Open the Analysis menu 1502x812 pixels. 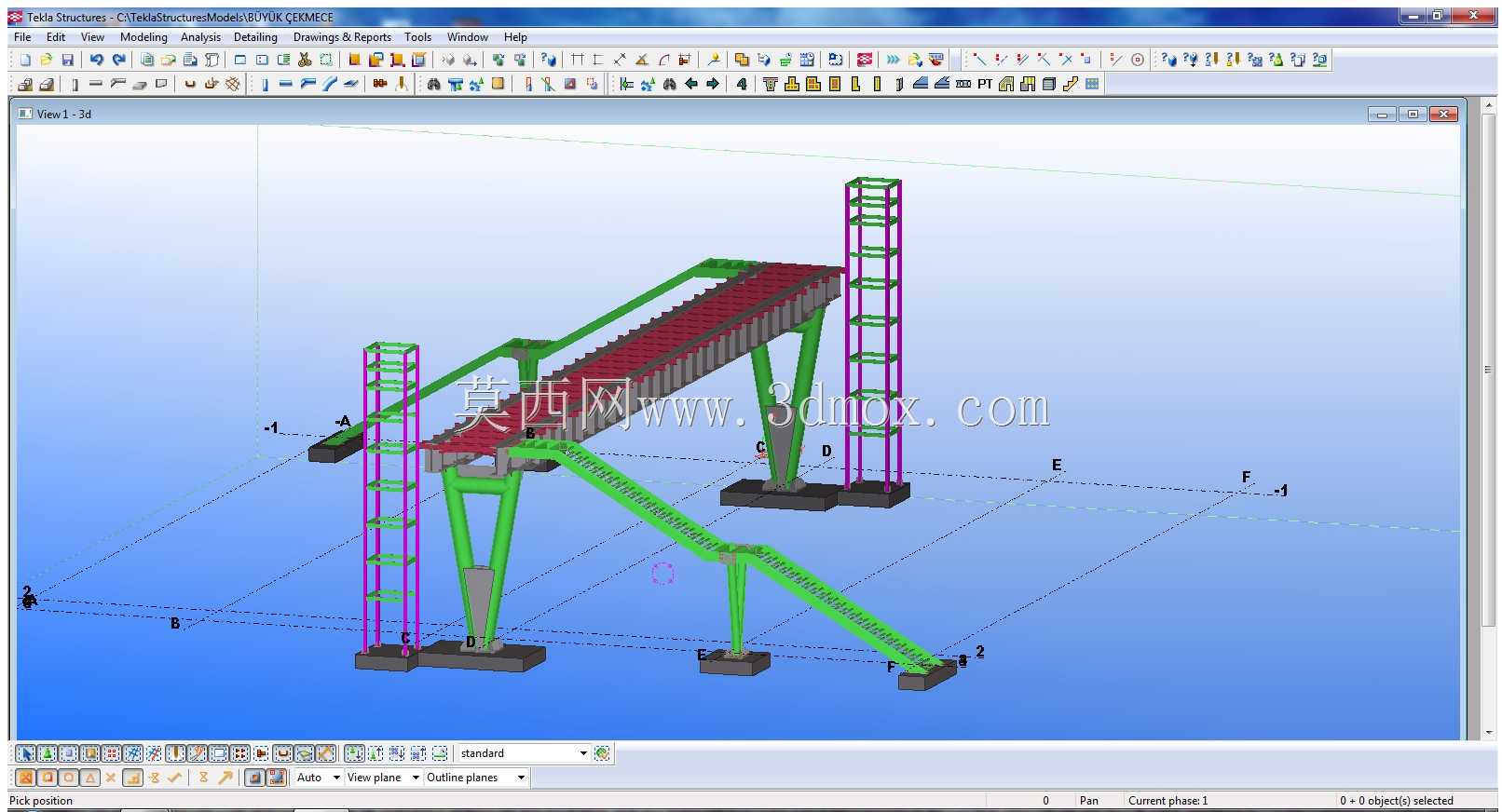point(200,37)
